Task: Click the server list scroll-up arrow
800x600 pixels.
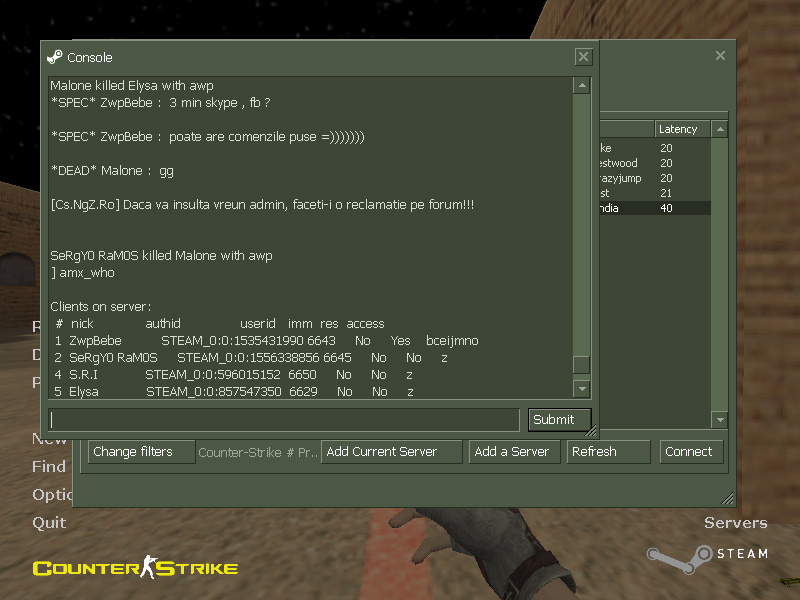Action: [x=718, y=129]
